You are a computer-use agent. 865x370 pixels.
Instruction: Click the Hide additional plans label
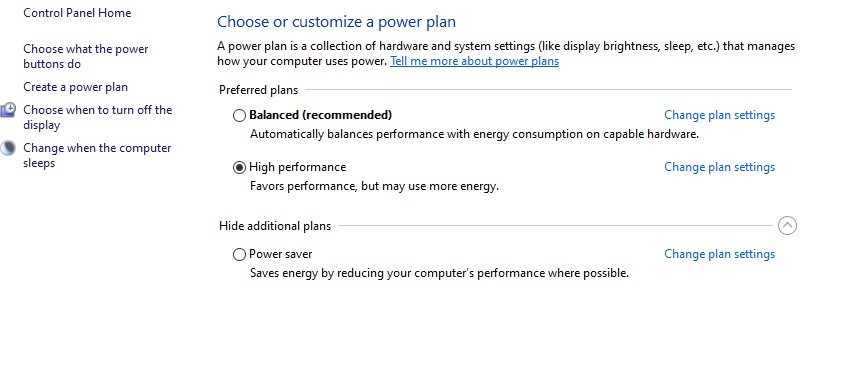click(275, 226)
